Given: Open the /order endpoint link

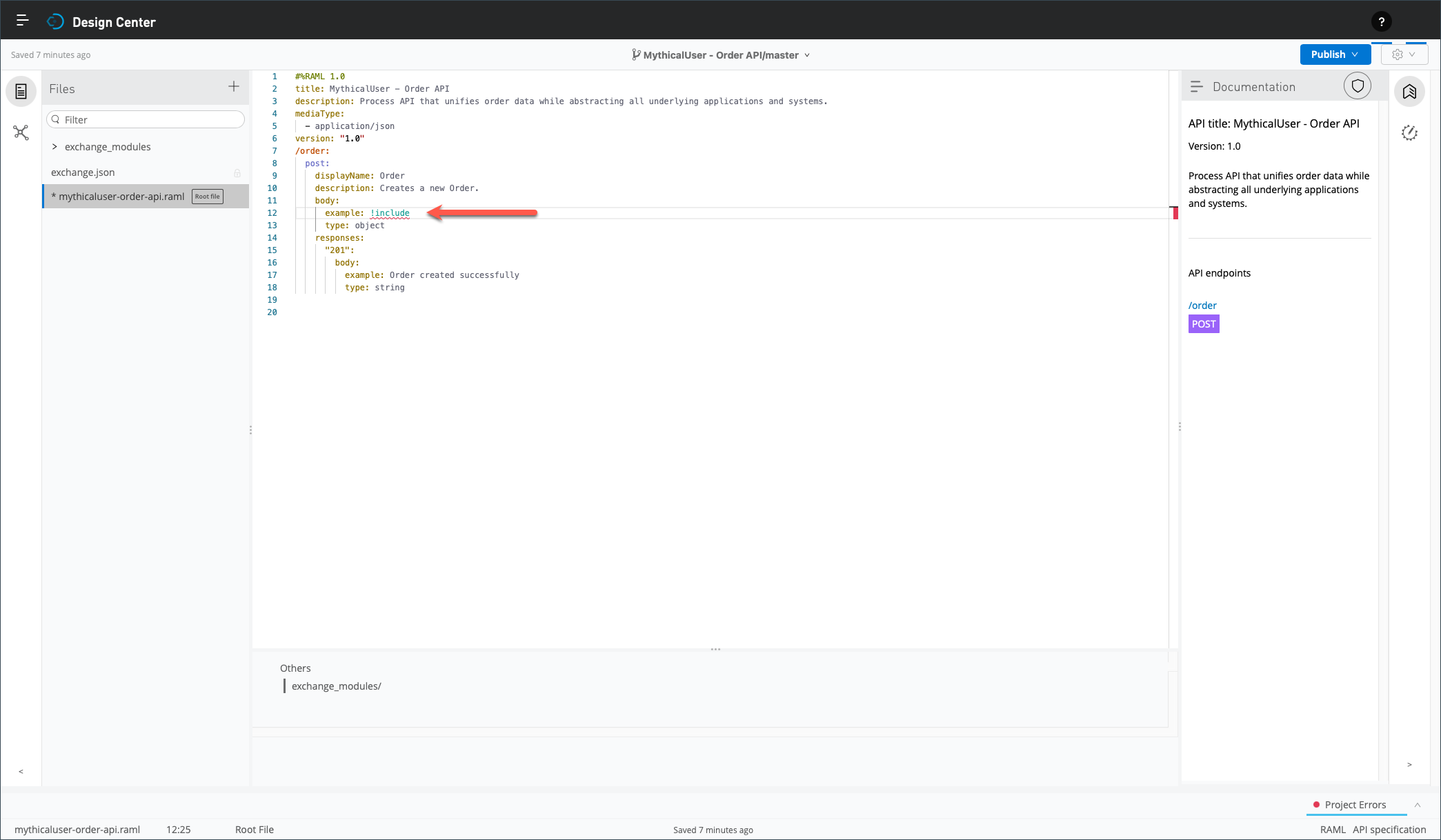Looking at the screenshot, I should click(x=1202, y=306).
